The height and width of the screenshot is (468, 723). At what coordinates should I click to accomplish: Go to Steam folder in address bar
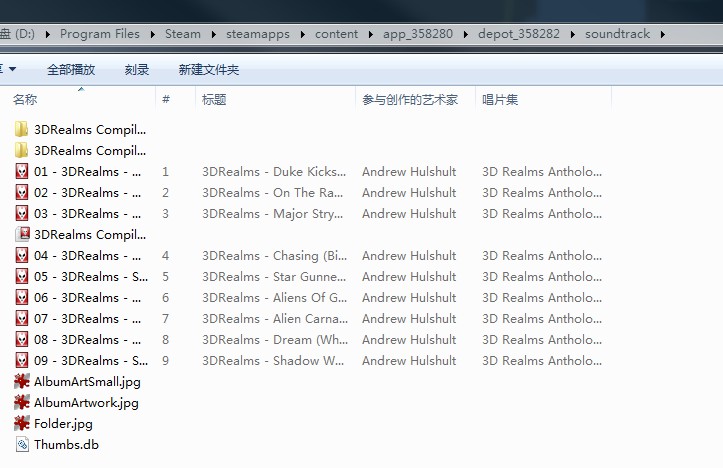pyautogui.click(x=183, y=34)
